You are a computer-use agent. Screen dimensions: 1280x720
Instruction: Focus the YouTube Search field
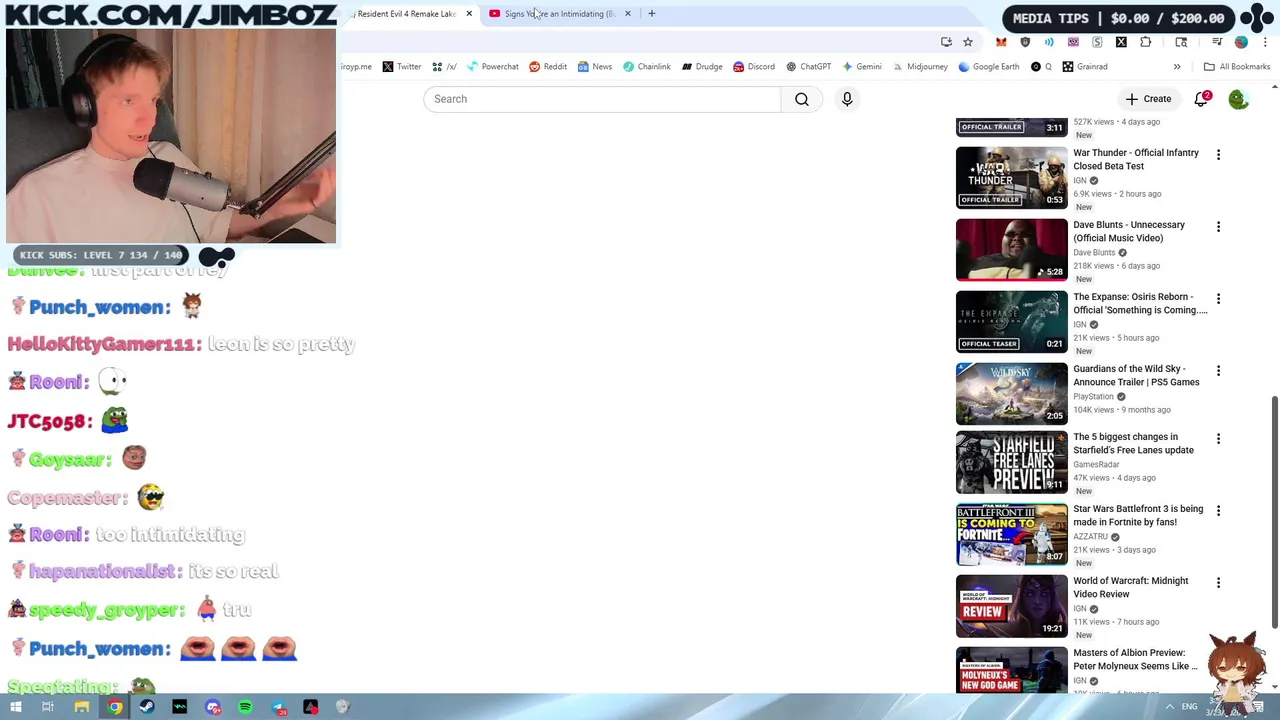pos(602,99)
